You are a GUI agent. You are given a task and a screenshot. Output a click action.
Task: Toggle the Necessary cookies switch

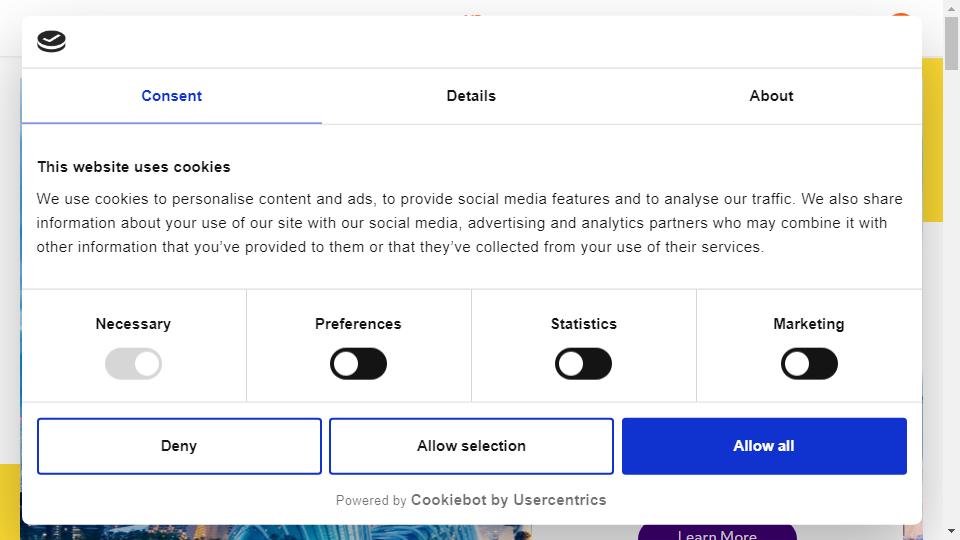click(x=133, y=364)
